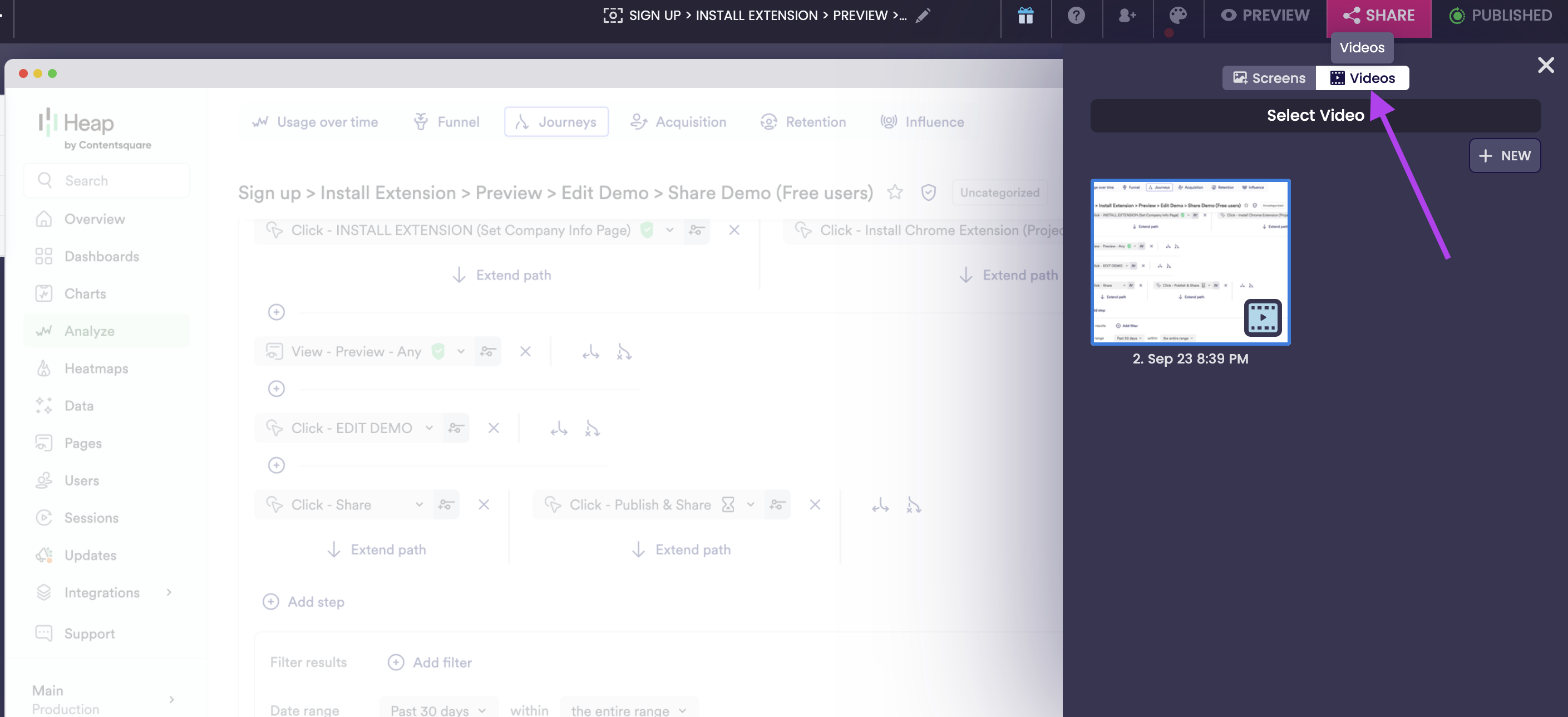Open dropdown for Click - EDIT DEMO step

(x=429, y=428)
